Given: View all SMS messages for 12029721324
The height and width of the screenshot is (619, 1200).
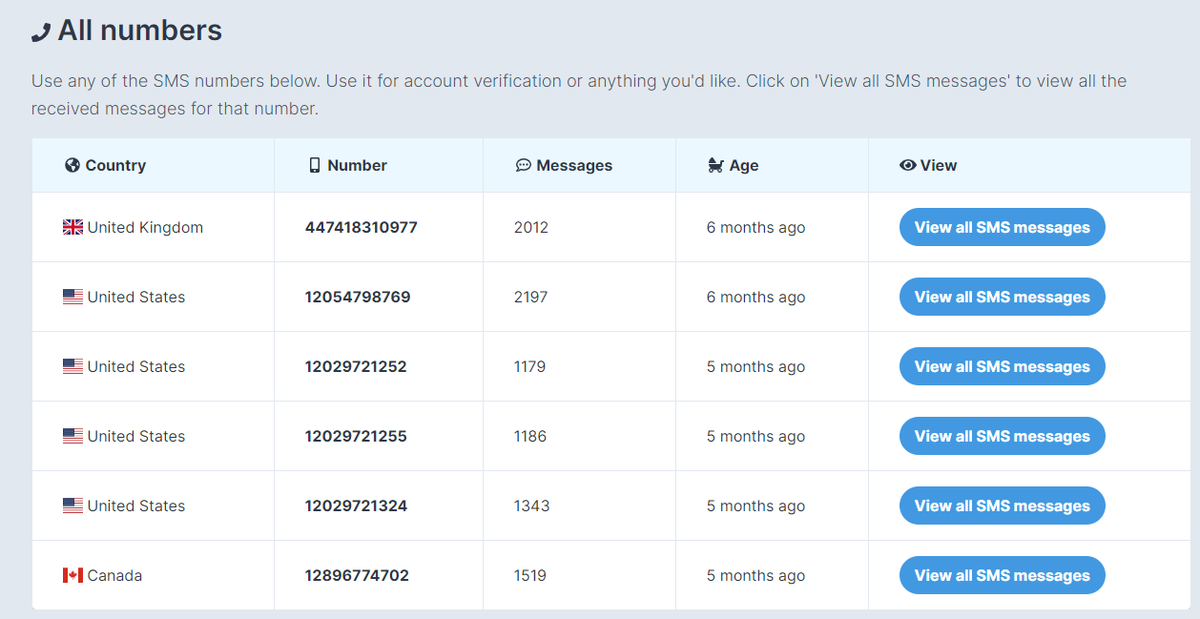Looking at the screenshot, I should click(1002, 506).
